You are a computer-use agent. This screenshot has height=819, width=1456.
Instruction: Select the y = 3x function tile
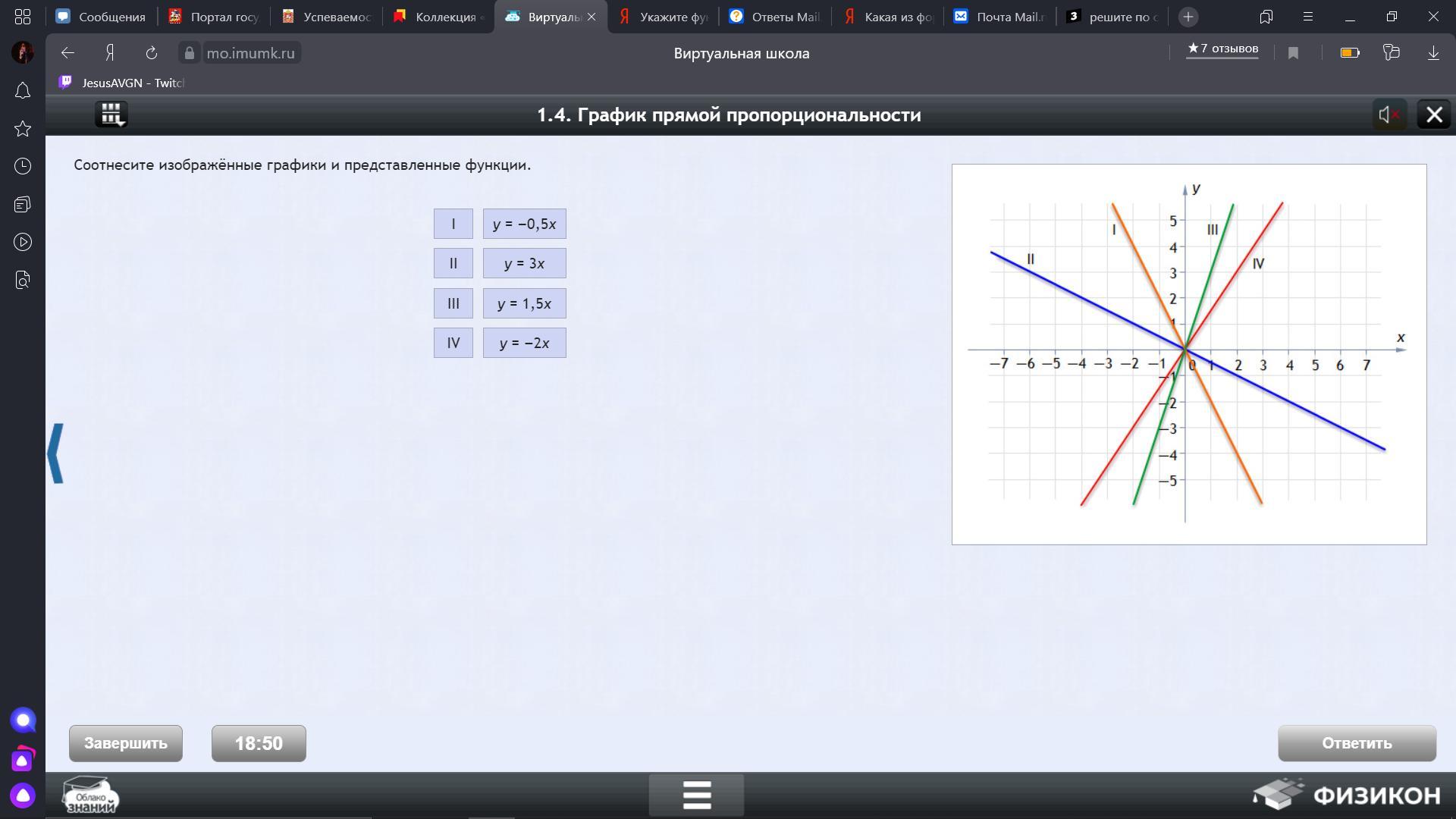tap(524, 263)
